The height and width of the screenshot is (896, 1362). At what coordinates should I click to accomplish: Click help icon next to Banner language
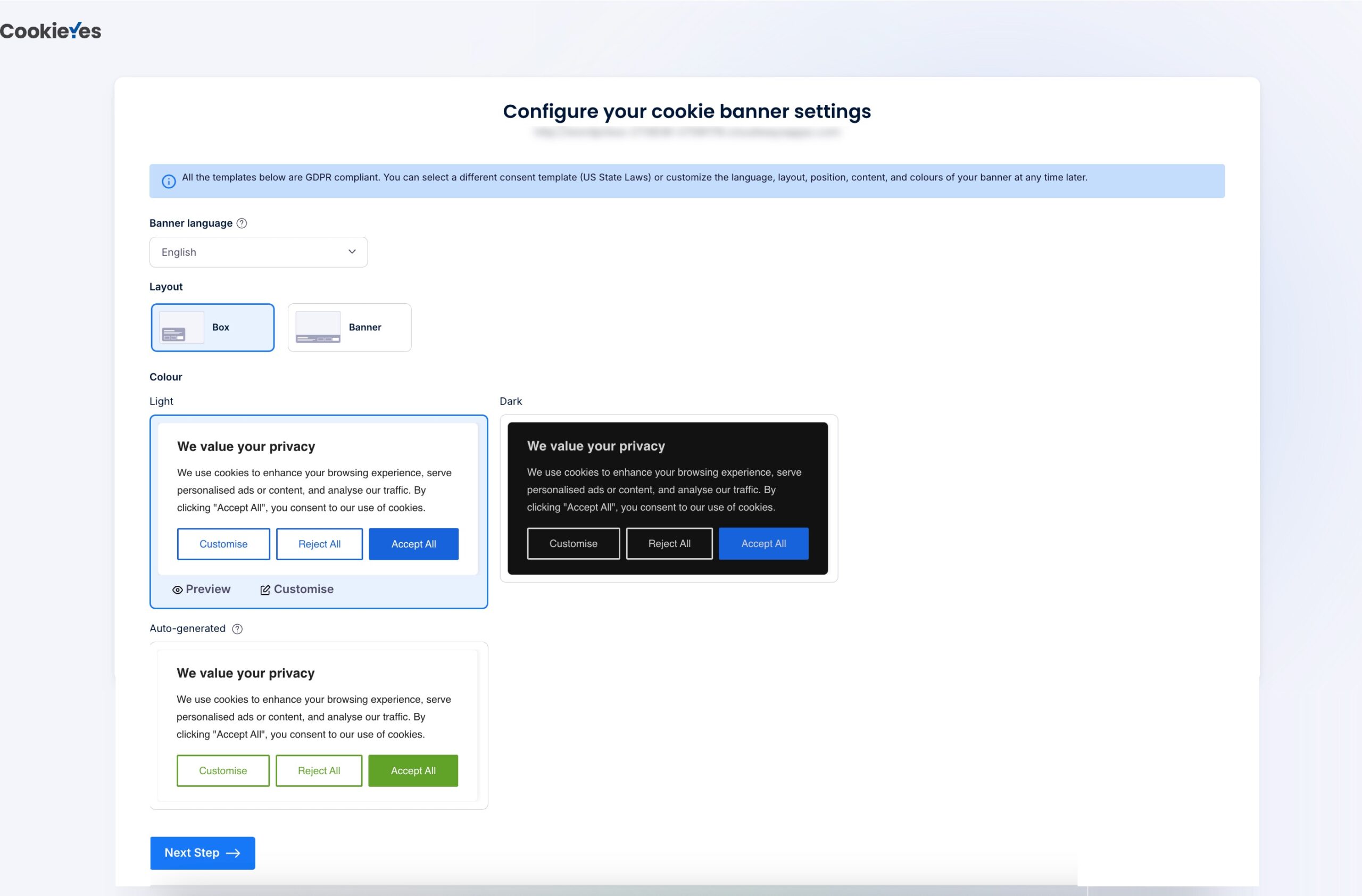click(x=242, y=223)
